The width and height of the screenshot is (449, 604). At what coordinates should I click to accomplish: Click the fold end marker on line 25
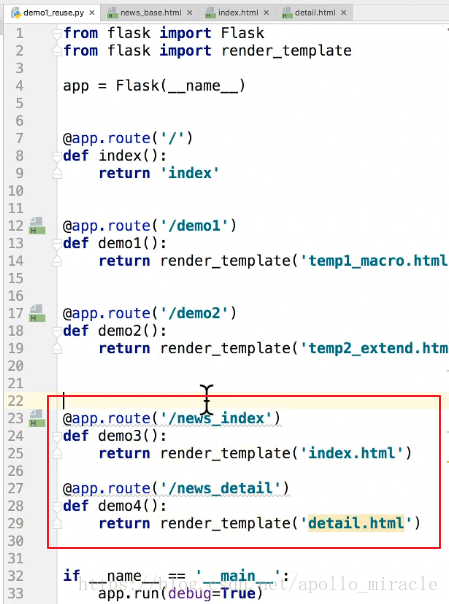(x=57, y=454)
